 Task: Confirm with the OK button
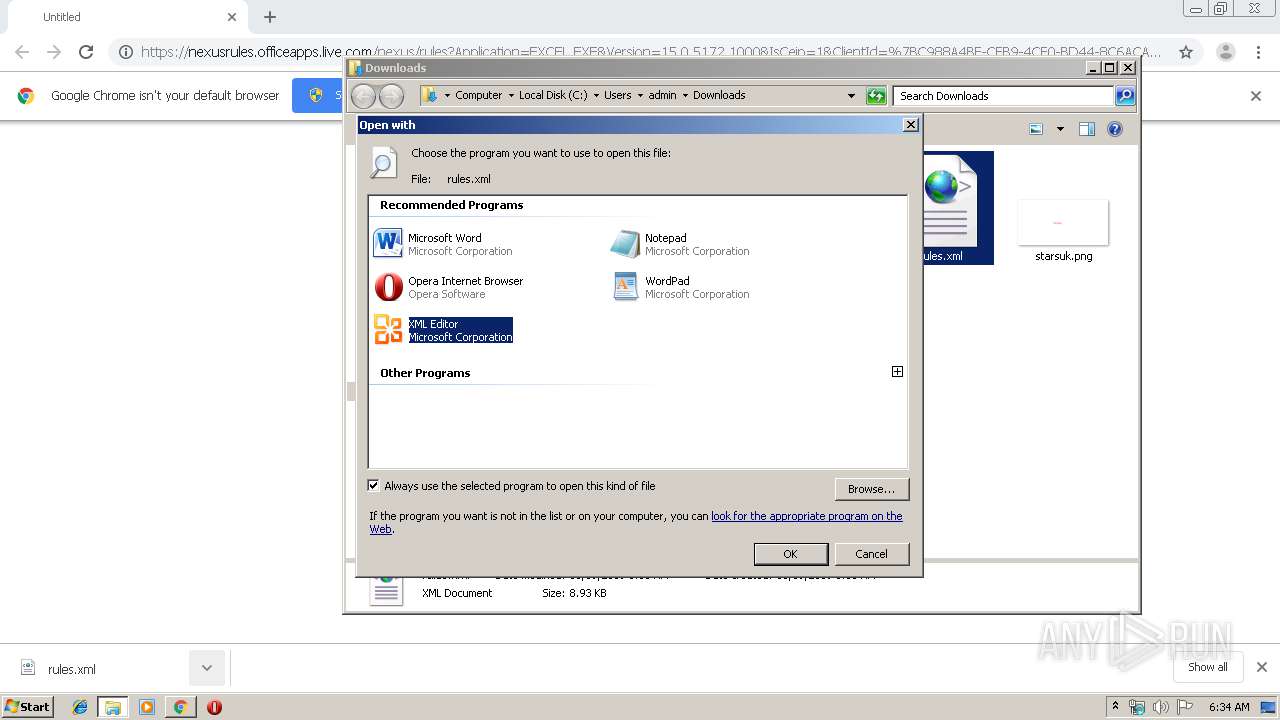(790, 554)
